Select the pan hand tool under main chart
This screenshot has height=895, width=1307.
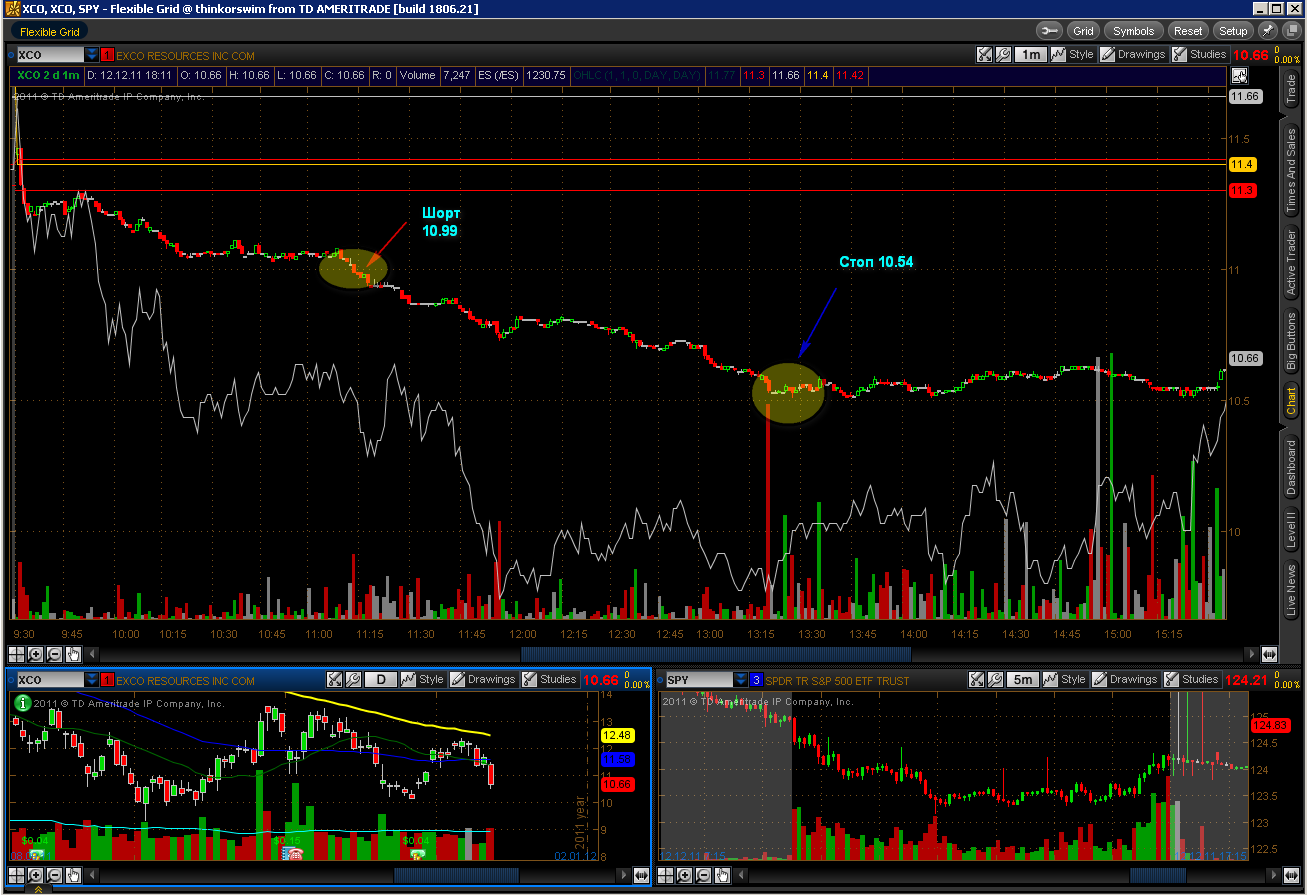pos(73,654)
